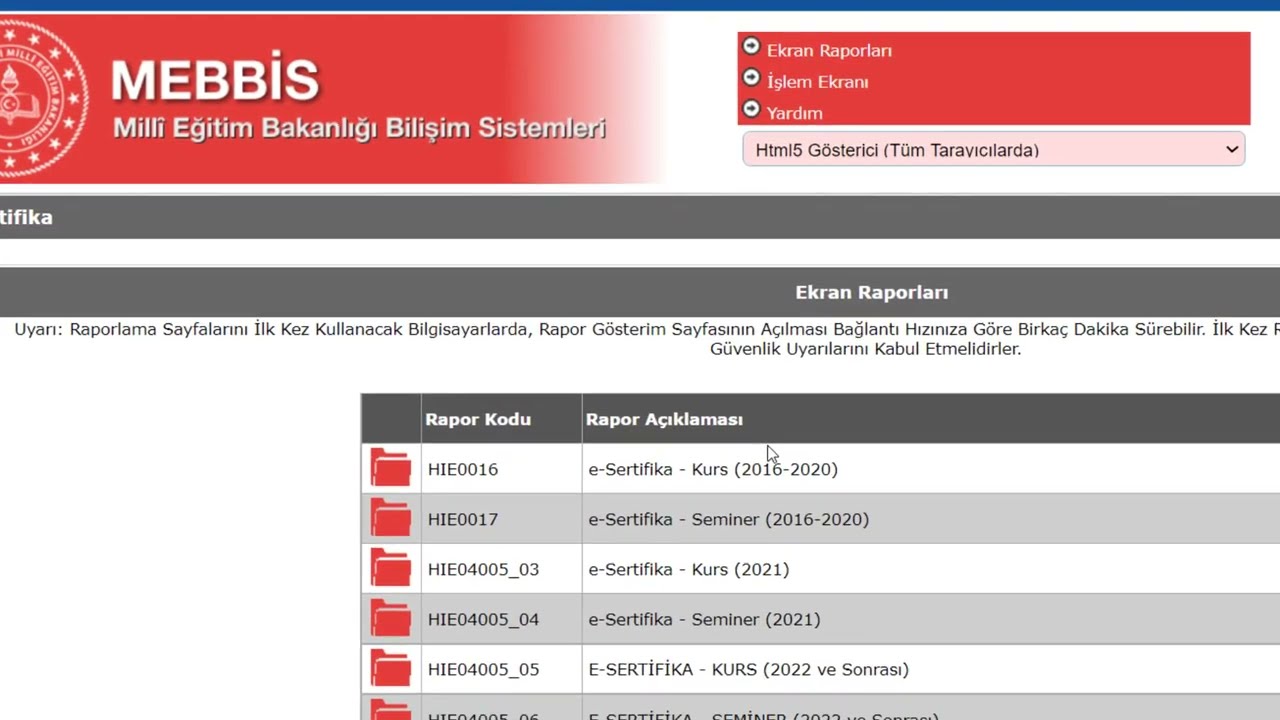1280x720 pixels.
Task: Open folder icon for report HIE04005_04
Action: pos(390,618)
